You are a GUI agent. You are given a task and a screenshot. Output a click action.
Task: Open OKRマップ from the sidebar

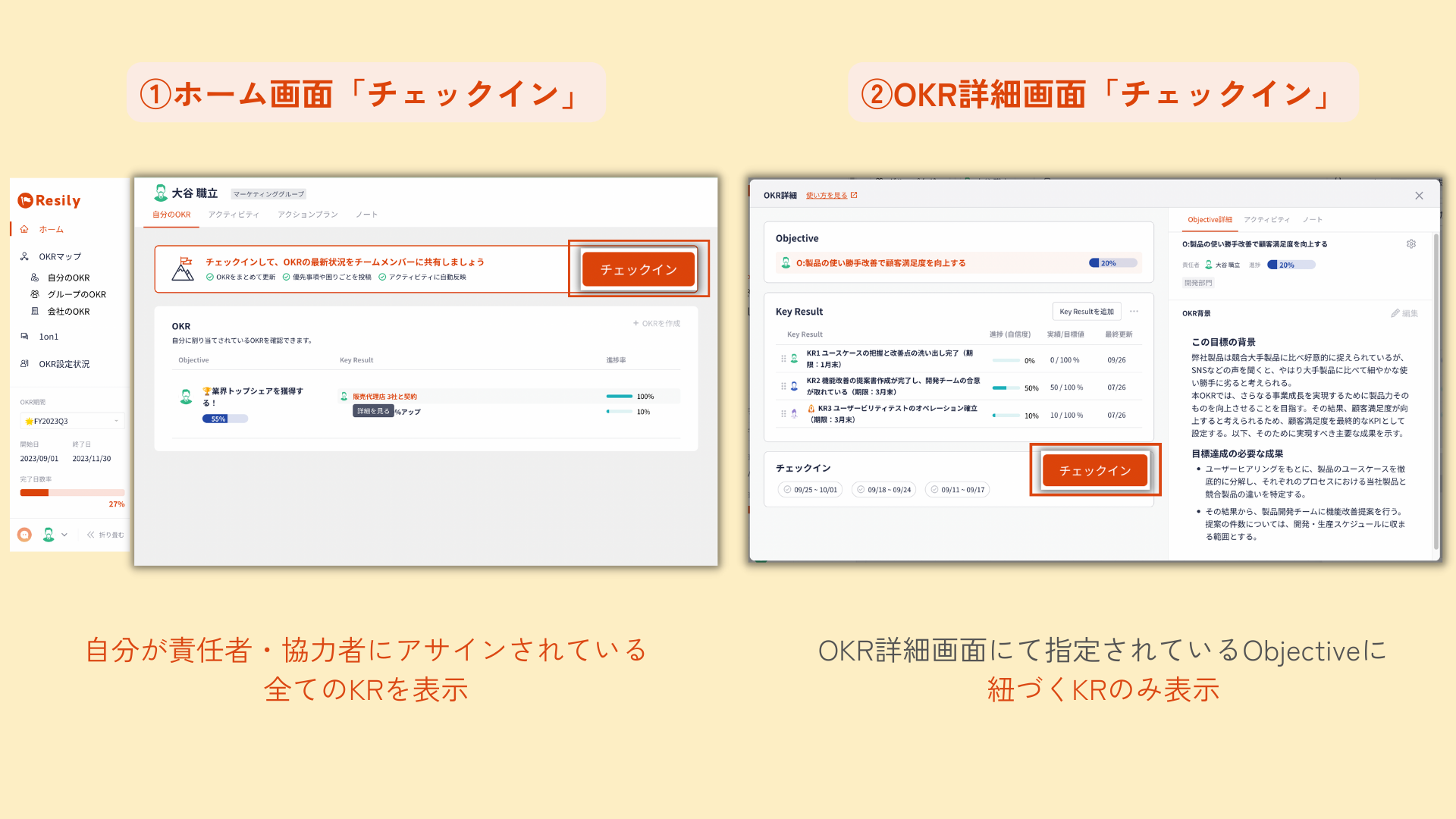click(60, 256)
